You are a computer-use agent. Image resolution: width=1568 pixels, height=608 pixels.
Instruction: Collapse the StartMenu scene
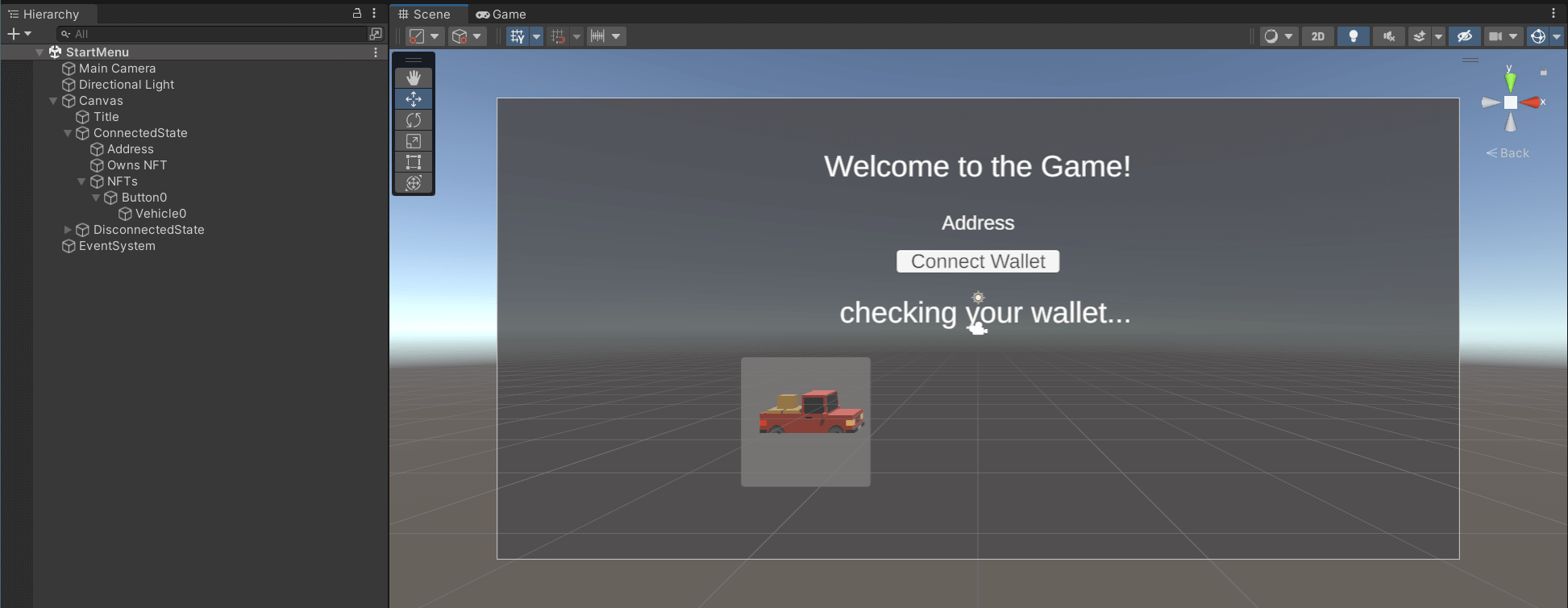point(40,52)
